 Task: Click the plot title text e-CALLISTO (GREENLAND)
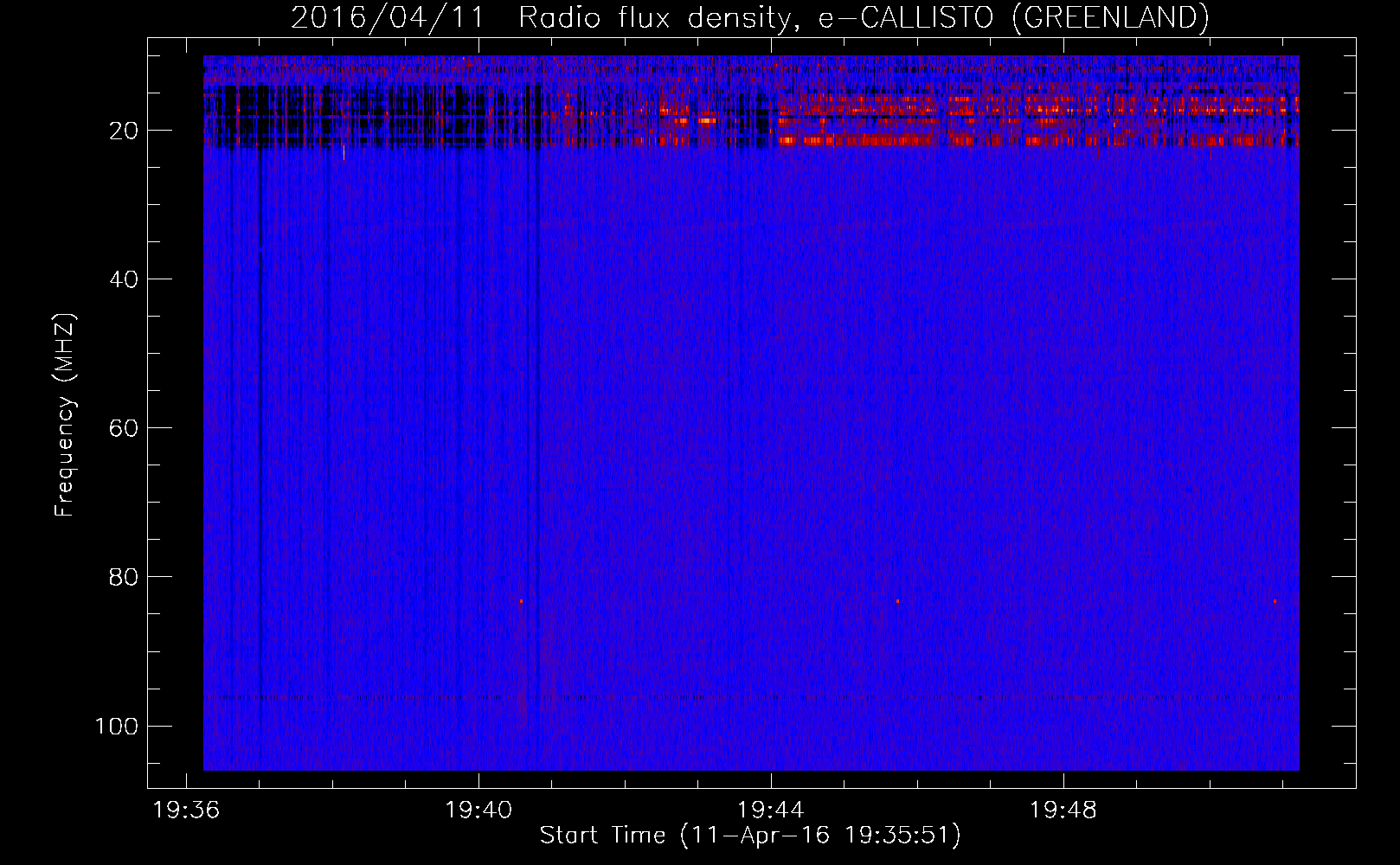coord(1013,17)
